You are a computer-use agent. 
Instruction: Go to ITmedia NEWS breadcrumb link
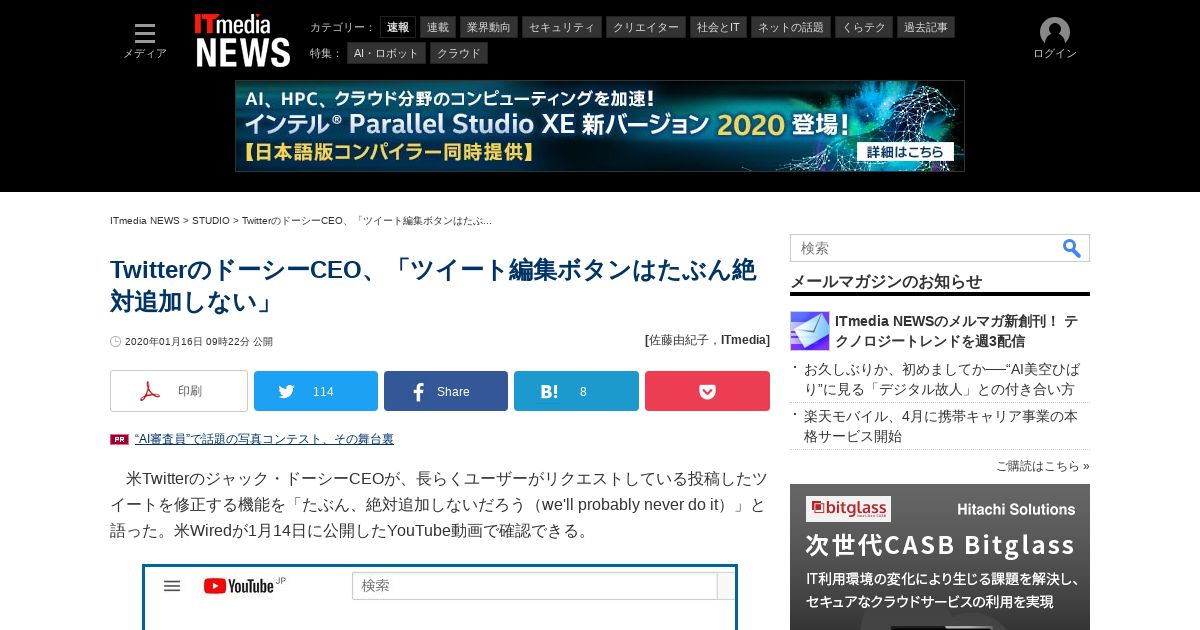145,220
